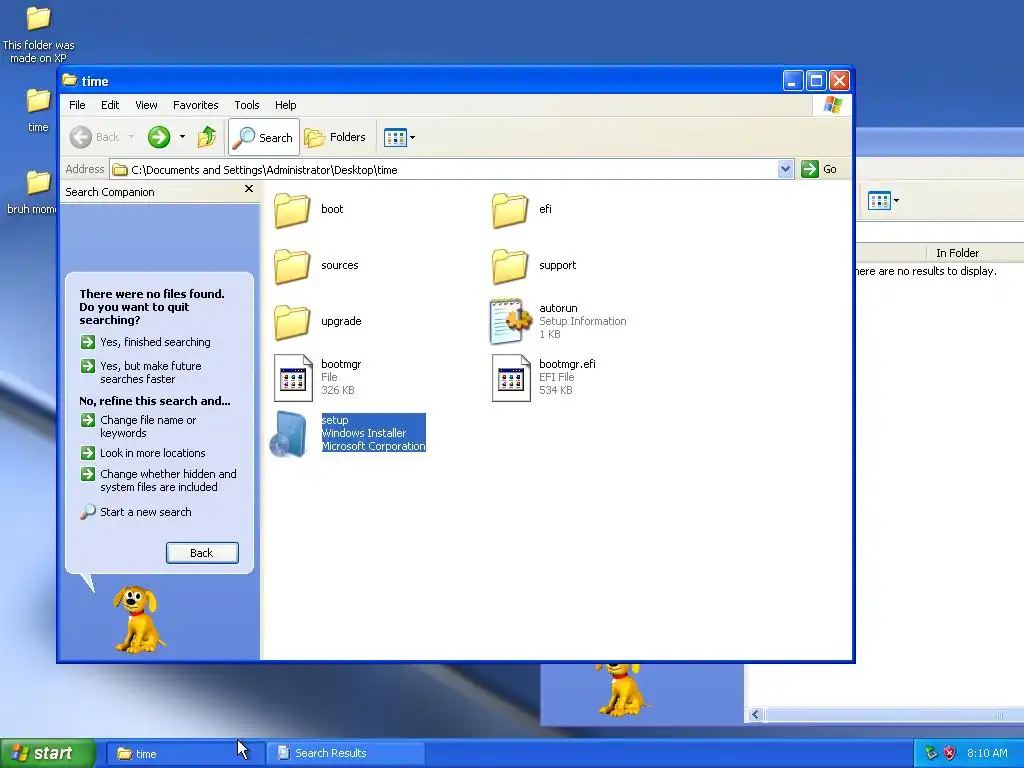1024x768 pixels.
Task: Switch to time taskbar button
Action: pos(184,754)
